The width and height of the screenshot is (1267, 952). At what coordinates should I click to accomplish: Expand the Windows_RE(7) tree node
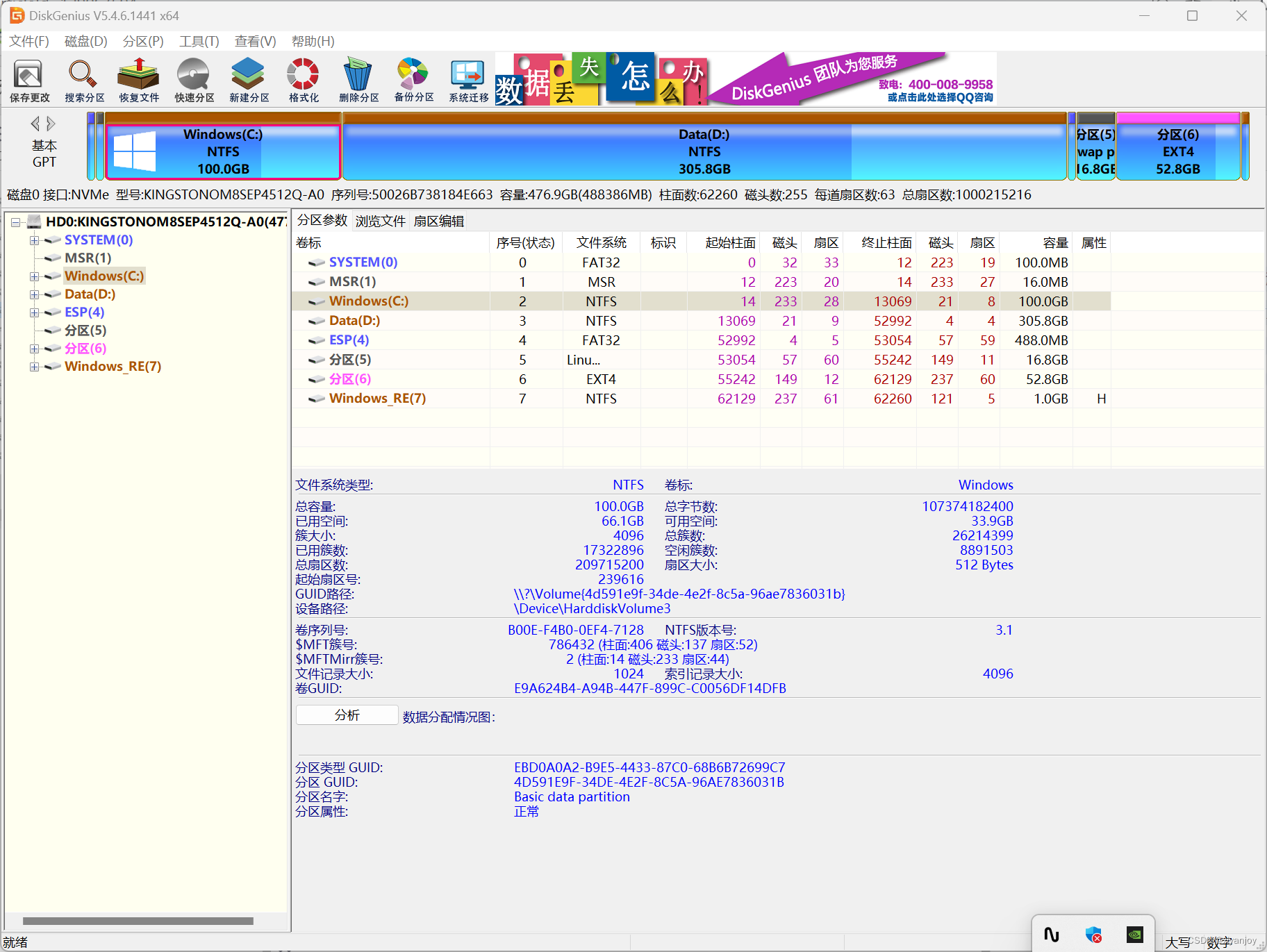[34, 367]
